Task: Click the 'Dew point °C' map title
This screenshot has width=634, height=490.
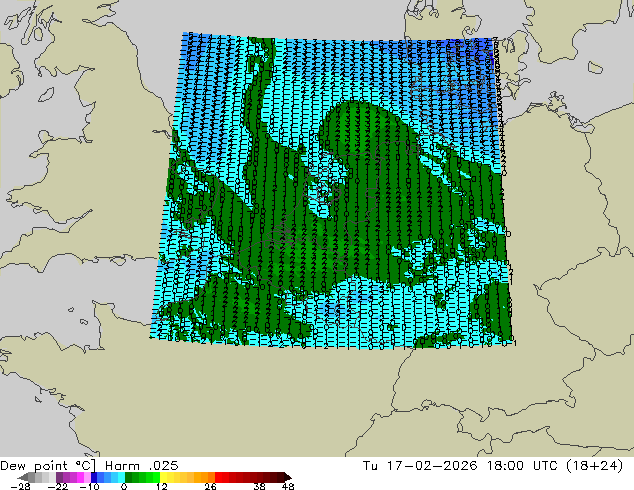Action: pos(48,466)
